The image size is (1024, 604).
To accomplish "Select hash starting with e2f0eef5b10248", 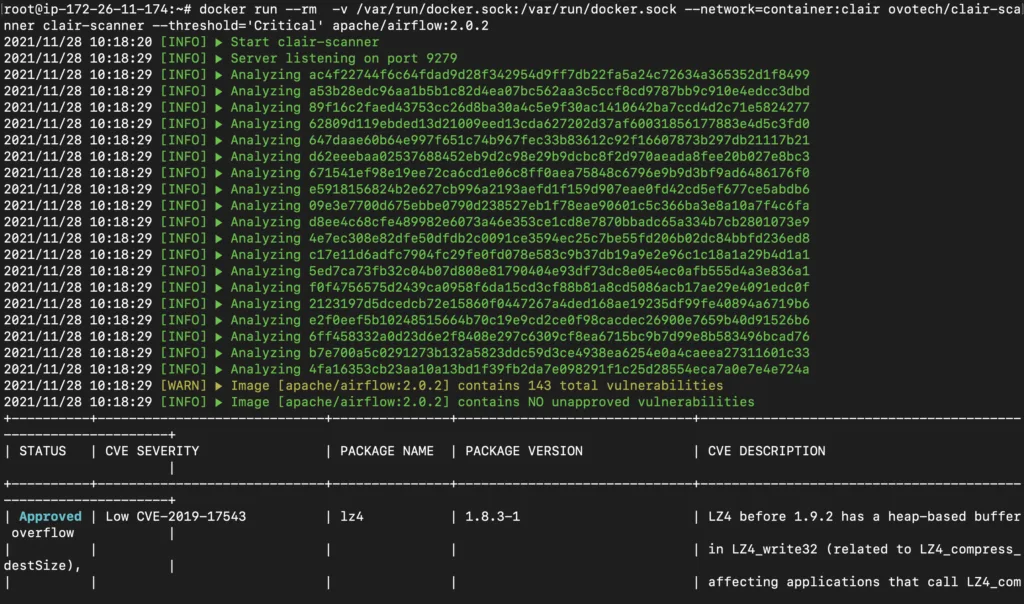I will click(559, 319).
